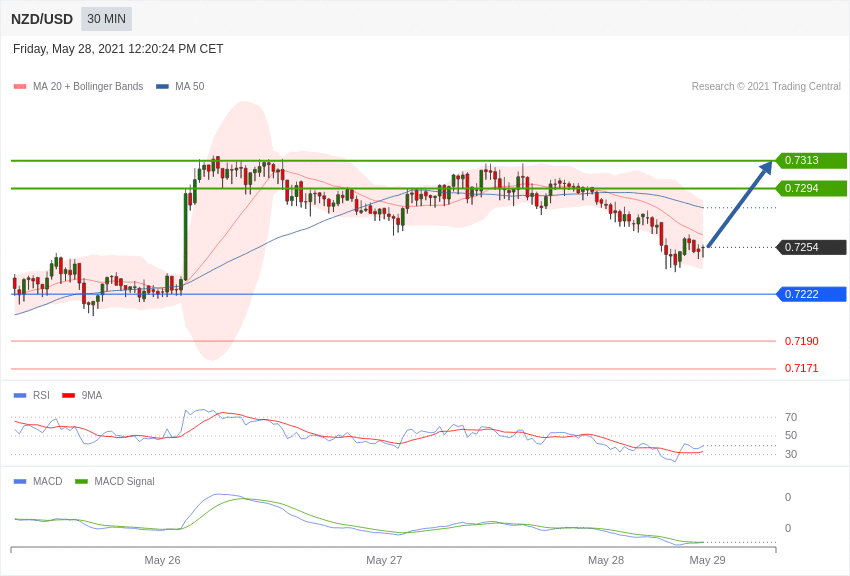Click the 0.7254 current price tag

click(x=811, y=247)
